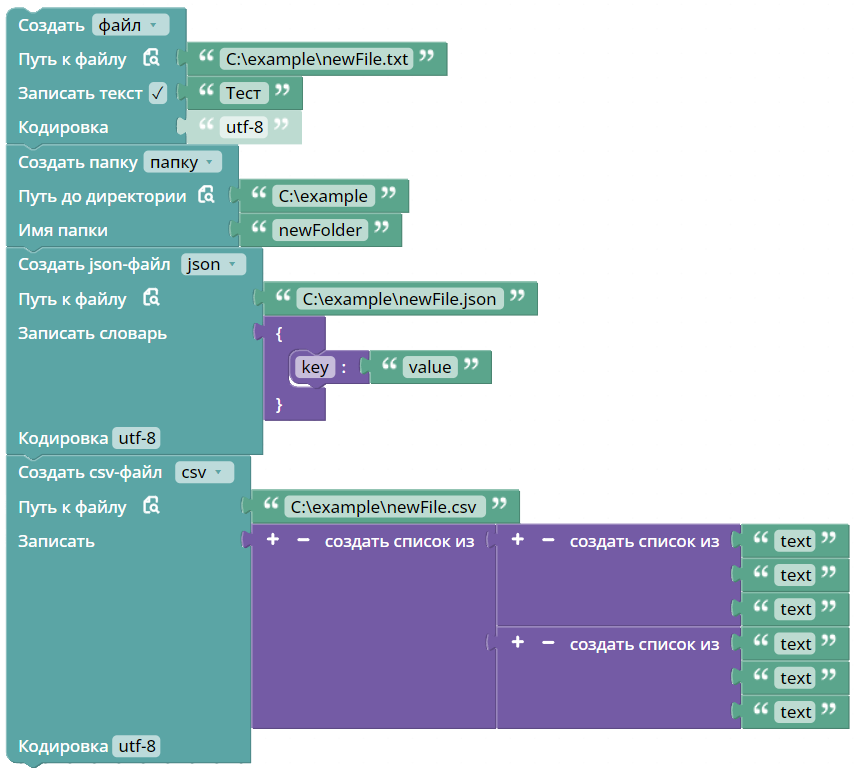Remove item with minus on upper nested list
This screenshot has height=775, width=860.
(x=548, y=540)
